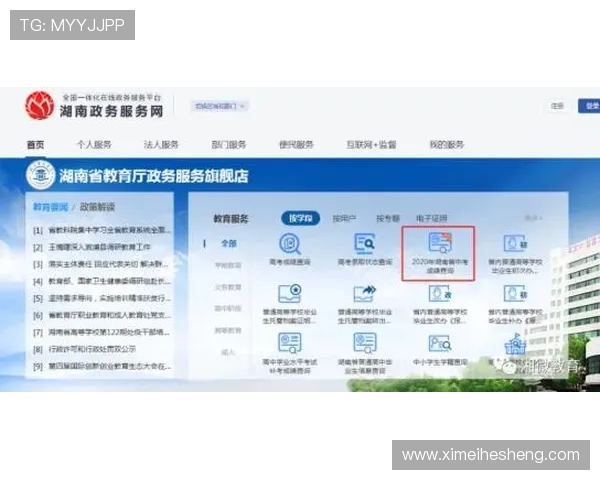
Task: Select 高中阶段 in the school-stage sidebar
Action: pyautogui.click(x=228, y=308)
